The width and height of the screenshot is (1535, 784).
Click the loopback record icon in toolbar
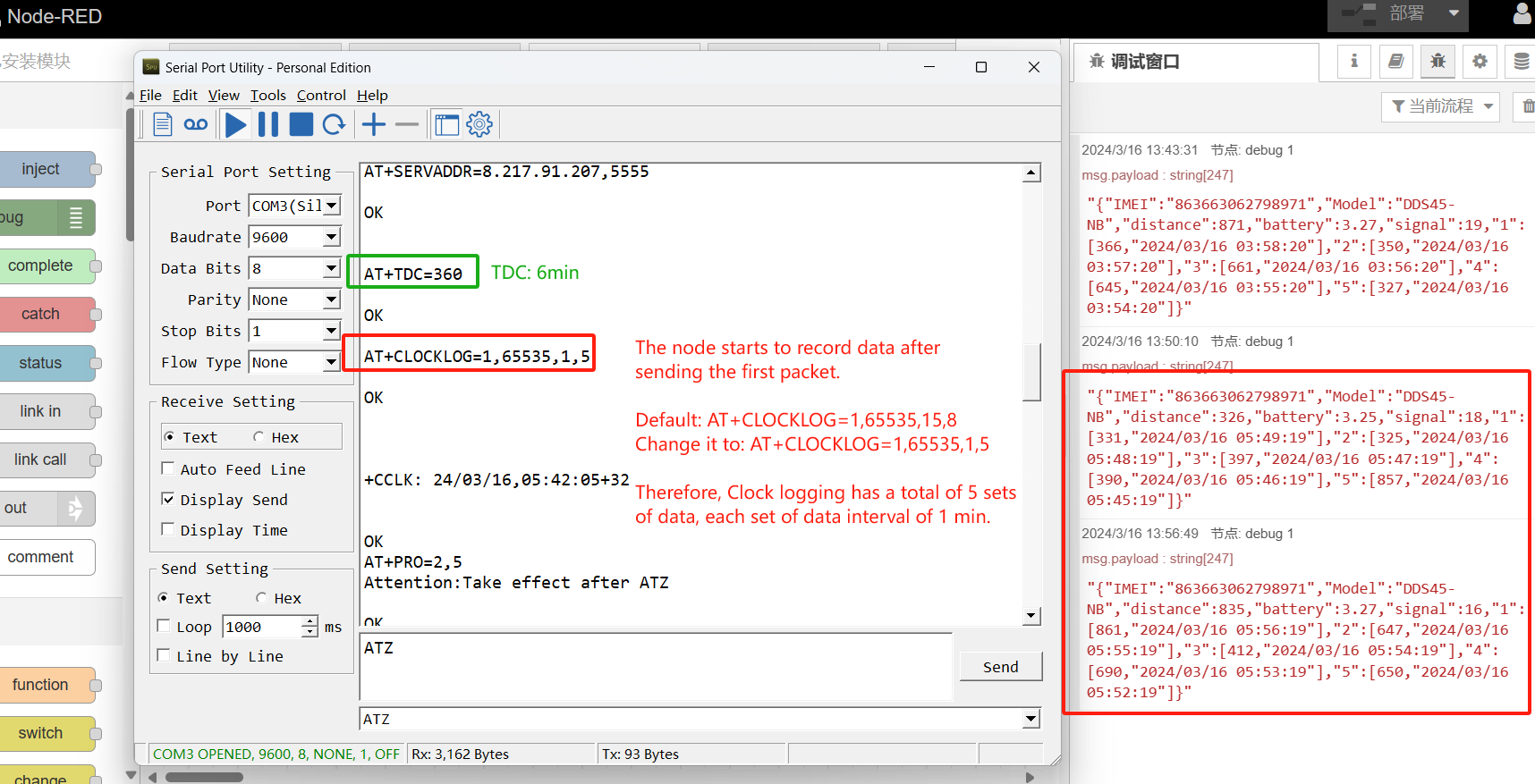click(196, 124)
